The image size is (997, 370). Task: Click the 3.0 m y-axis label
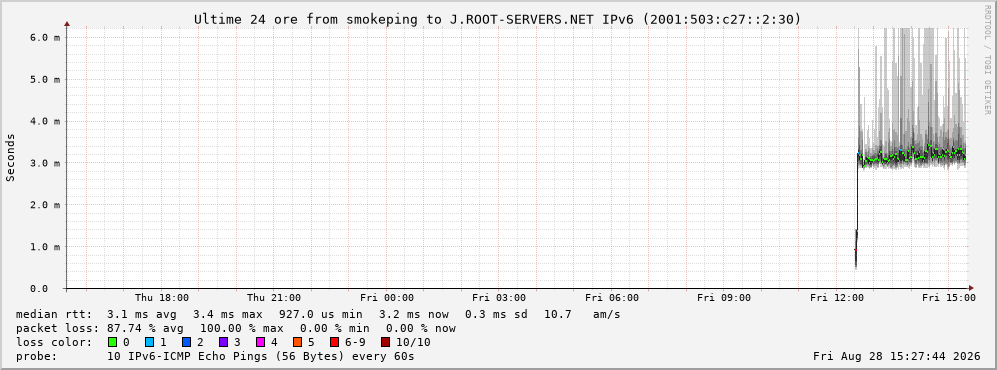pos(45,163)
